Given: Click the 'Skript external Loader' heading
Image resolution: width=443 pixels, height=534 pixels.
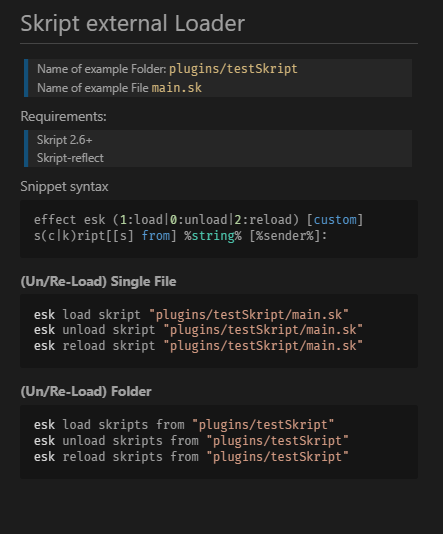Looking at the screenshot, I should pyautogui.click(x=132, y=24).
